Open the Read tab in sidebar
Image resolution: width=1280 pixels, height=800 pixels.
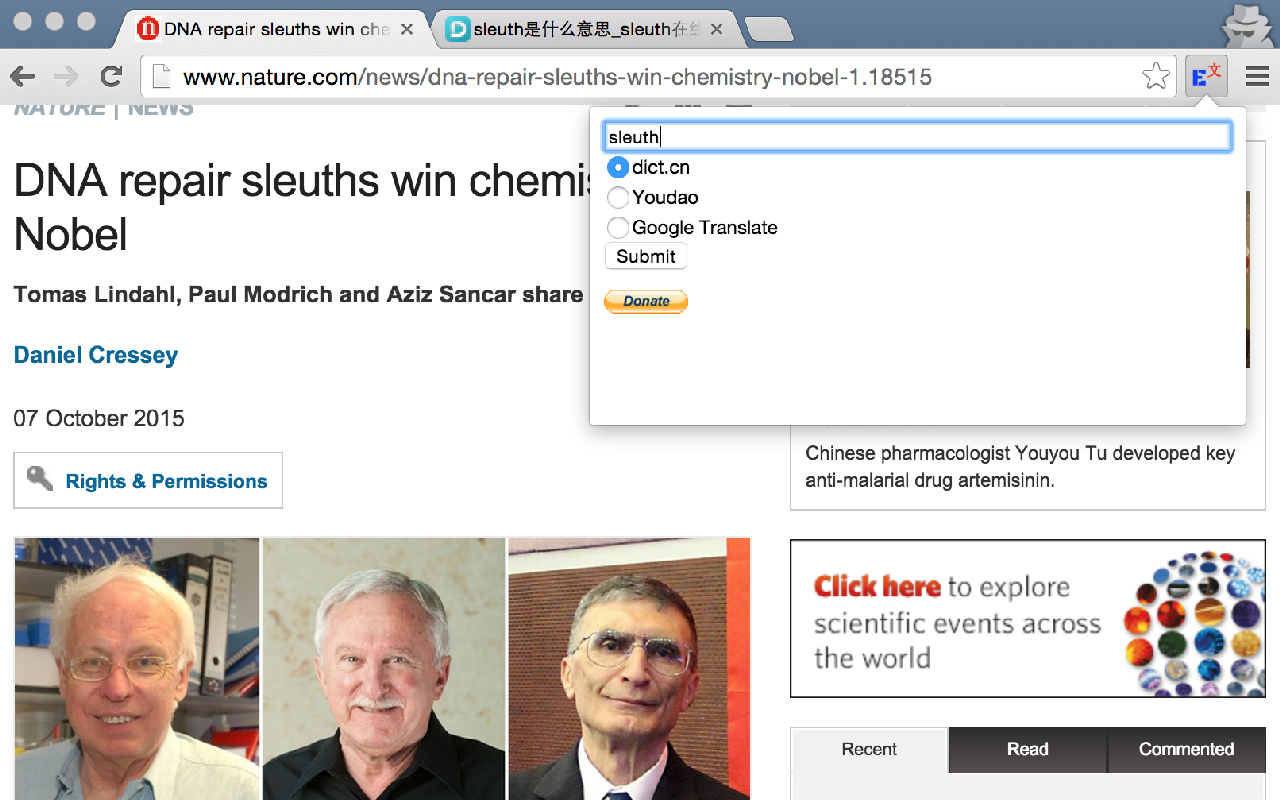(x=1028, y=749)
